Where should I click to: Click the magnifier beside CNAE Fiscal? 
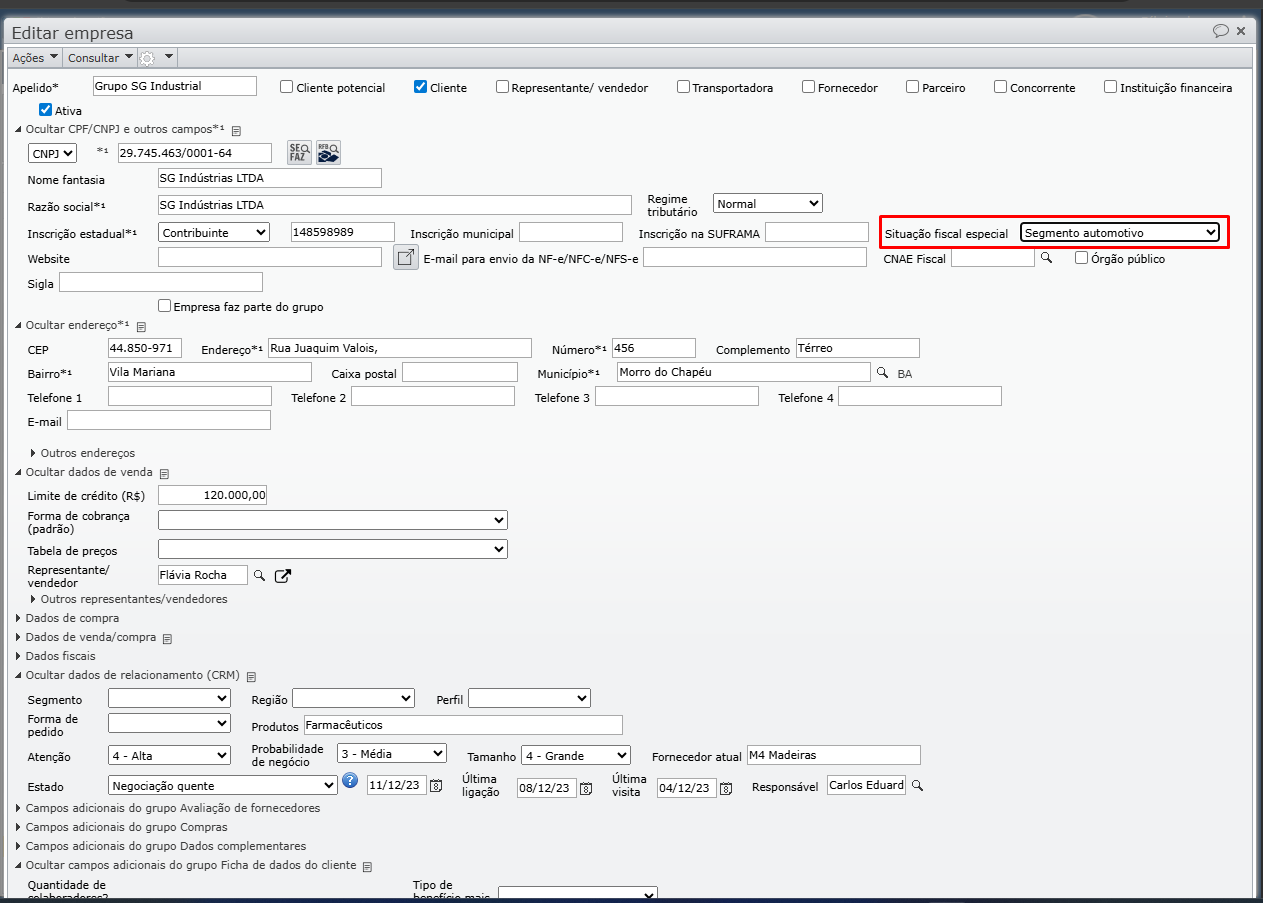1047,258
